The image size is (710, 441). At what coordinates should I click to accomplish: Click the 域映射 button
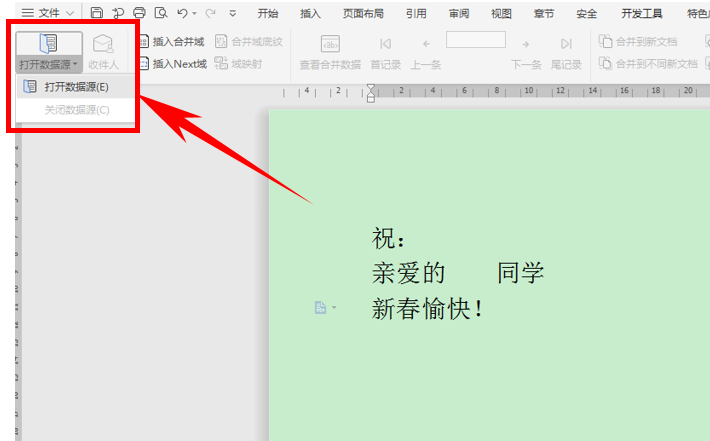[x=238, y=64]
